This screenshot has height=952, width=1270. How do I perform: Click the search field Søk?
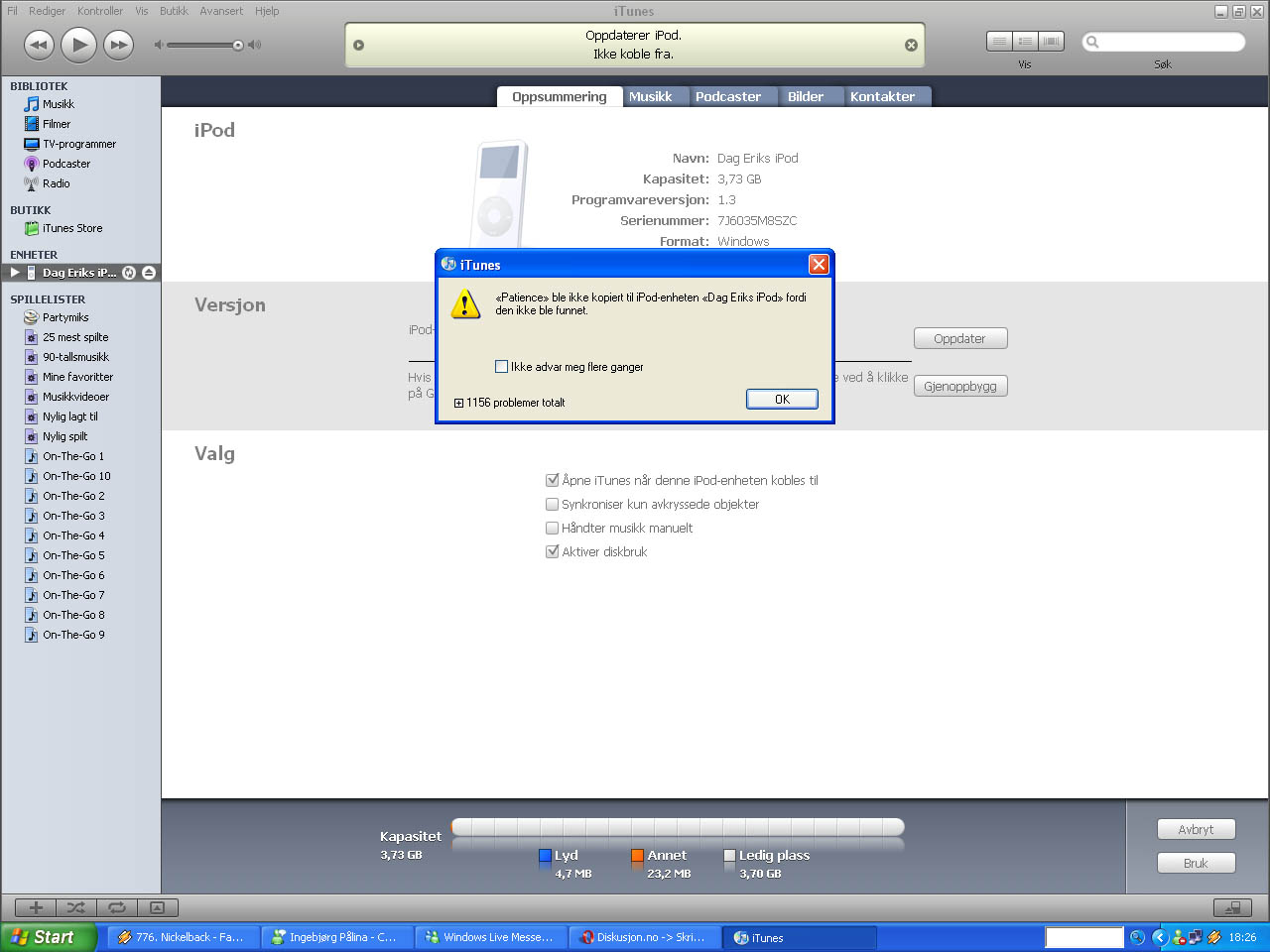pyautogui.click(x=1163, y=42)
